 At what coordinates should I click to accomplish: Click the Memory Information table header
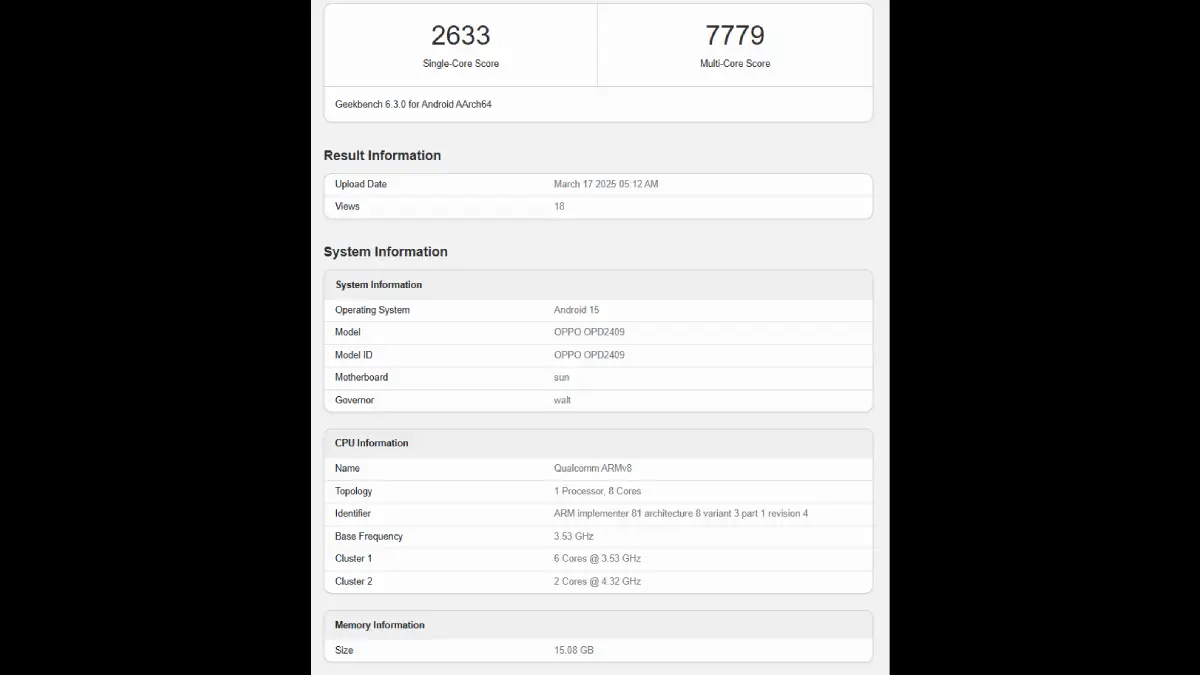[x=380, y=625]
